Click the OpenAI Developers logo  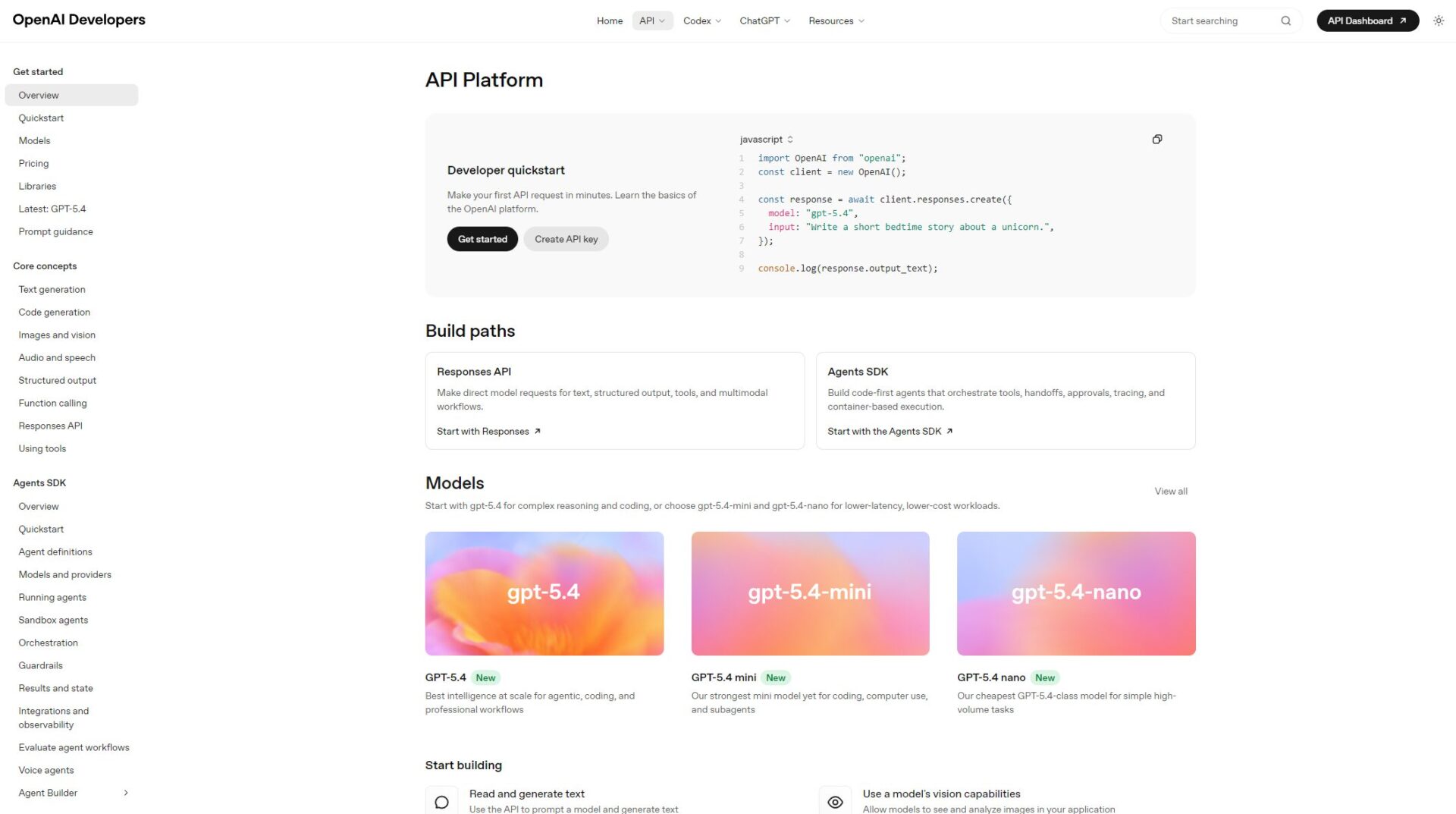(78, 19)
